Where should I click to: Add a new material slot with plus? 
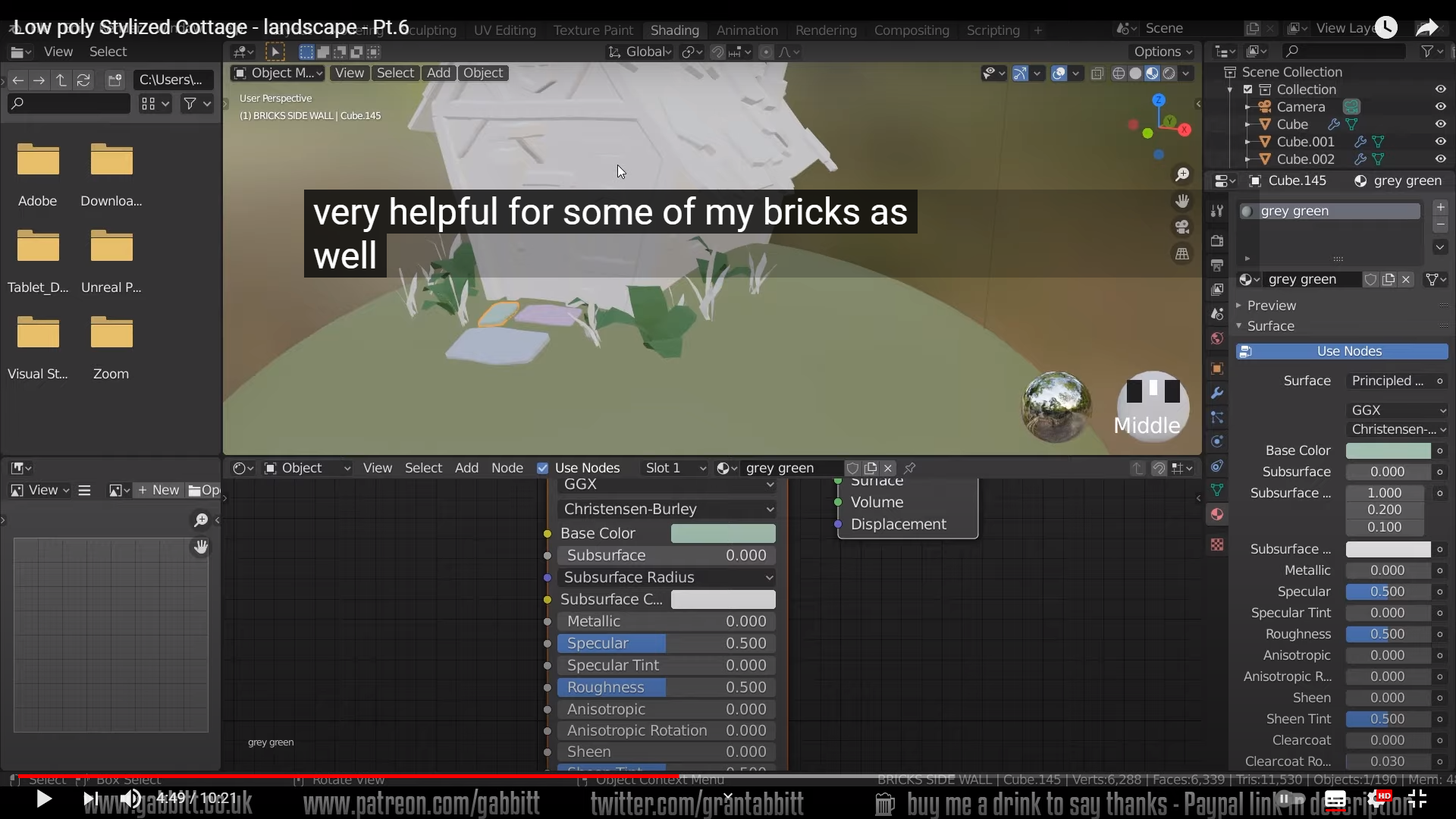[1440, 207]
